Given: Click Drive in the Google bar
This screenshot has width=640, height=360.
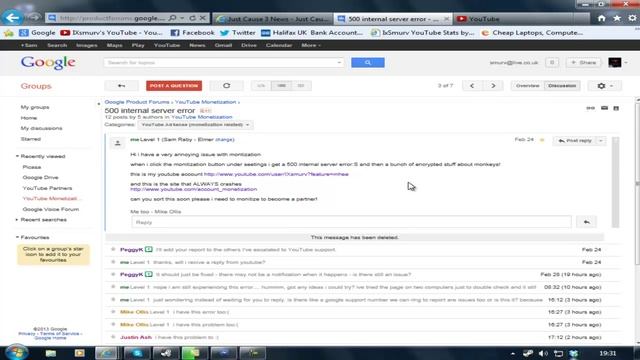Looking at the screenshot, I should tap(249, 45).
